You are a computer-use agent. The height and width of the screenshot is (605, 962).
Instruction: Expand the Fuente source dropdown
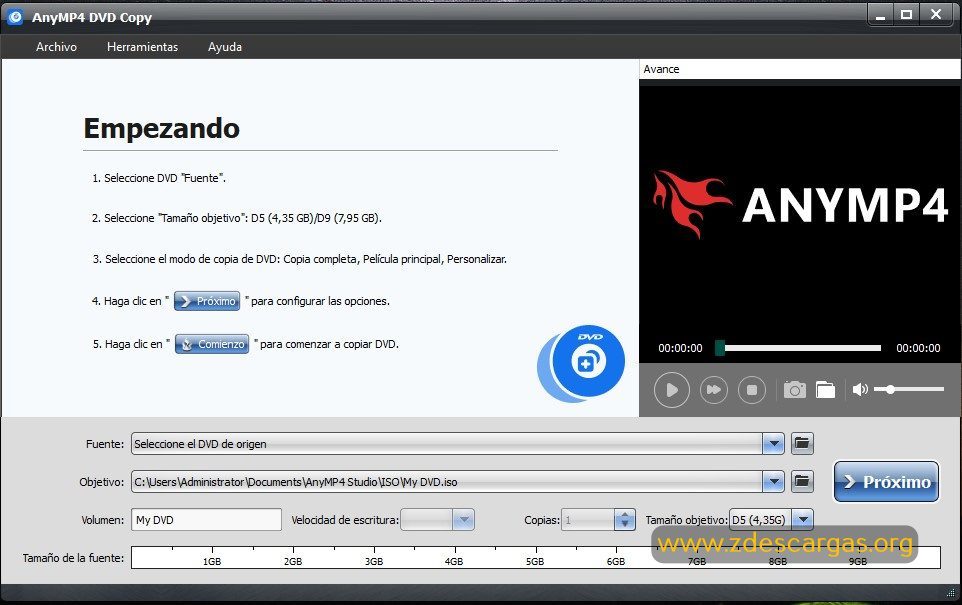point(774,444)
